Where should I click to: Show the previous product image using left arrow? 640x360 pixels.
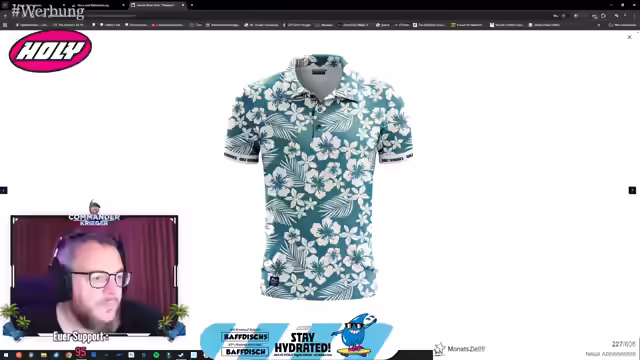tap(4, 190)
